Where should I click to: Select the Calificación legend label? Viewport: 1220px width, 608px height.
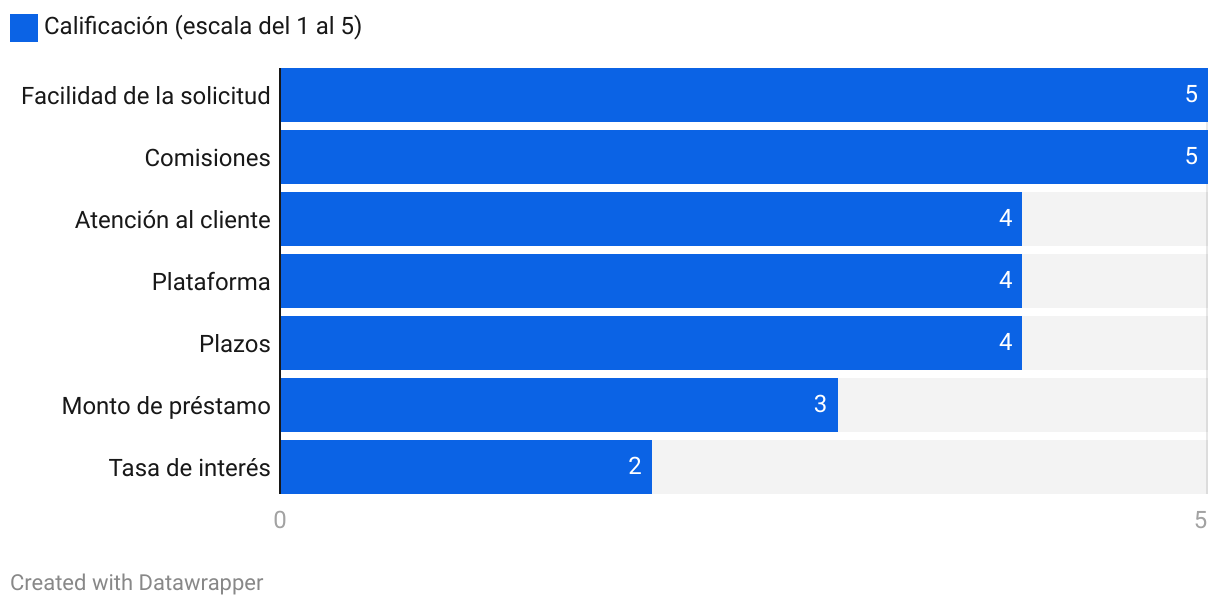coord(203,27)
